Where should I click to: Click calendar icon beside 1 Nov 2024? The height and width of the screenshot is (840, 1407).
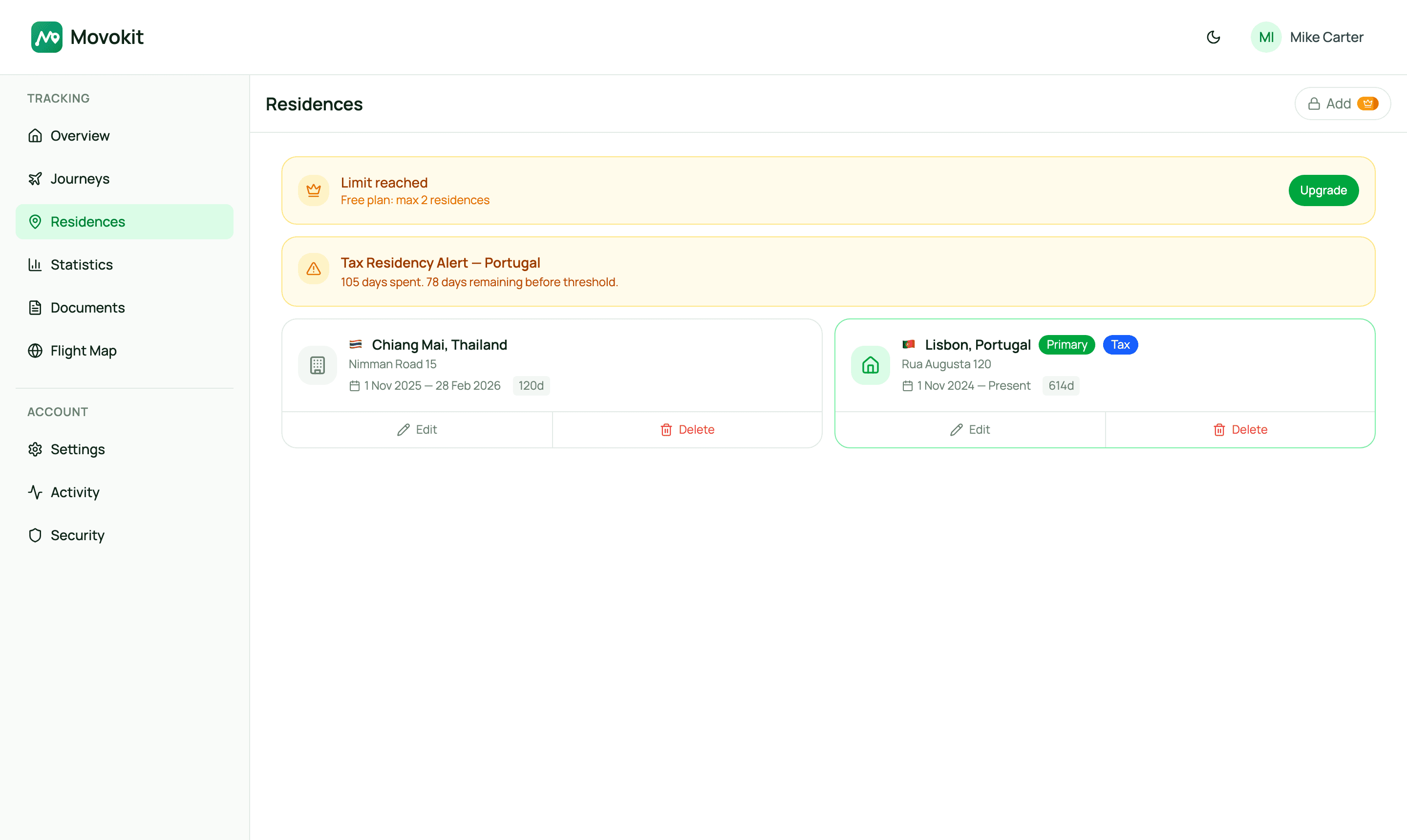tap(908, 386)
